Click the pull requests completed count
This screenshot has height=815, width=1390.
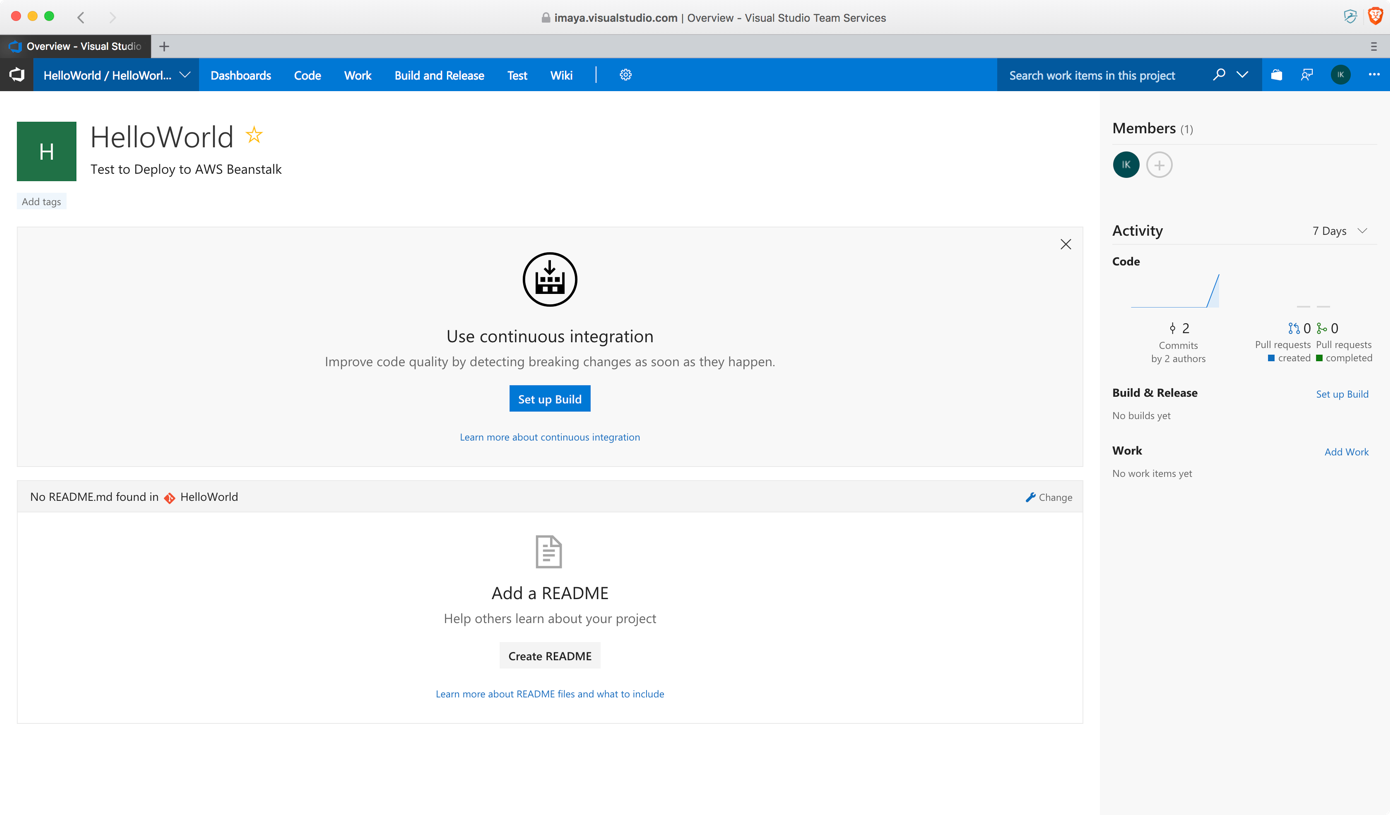click(1328, 328)
